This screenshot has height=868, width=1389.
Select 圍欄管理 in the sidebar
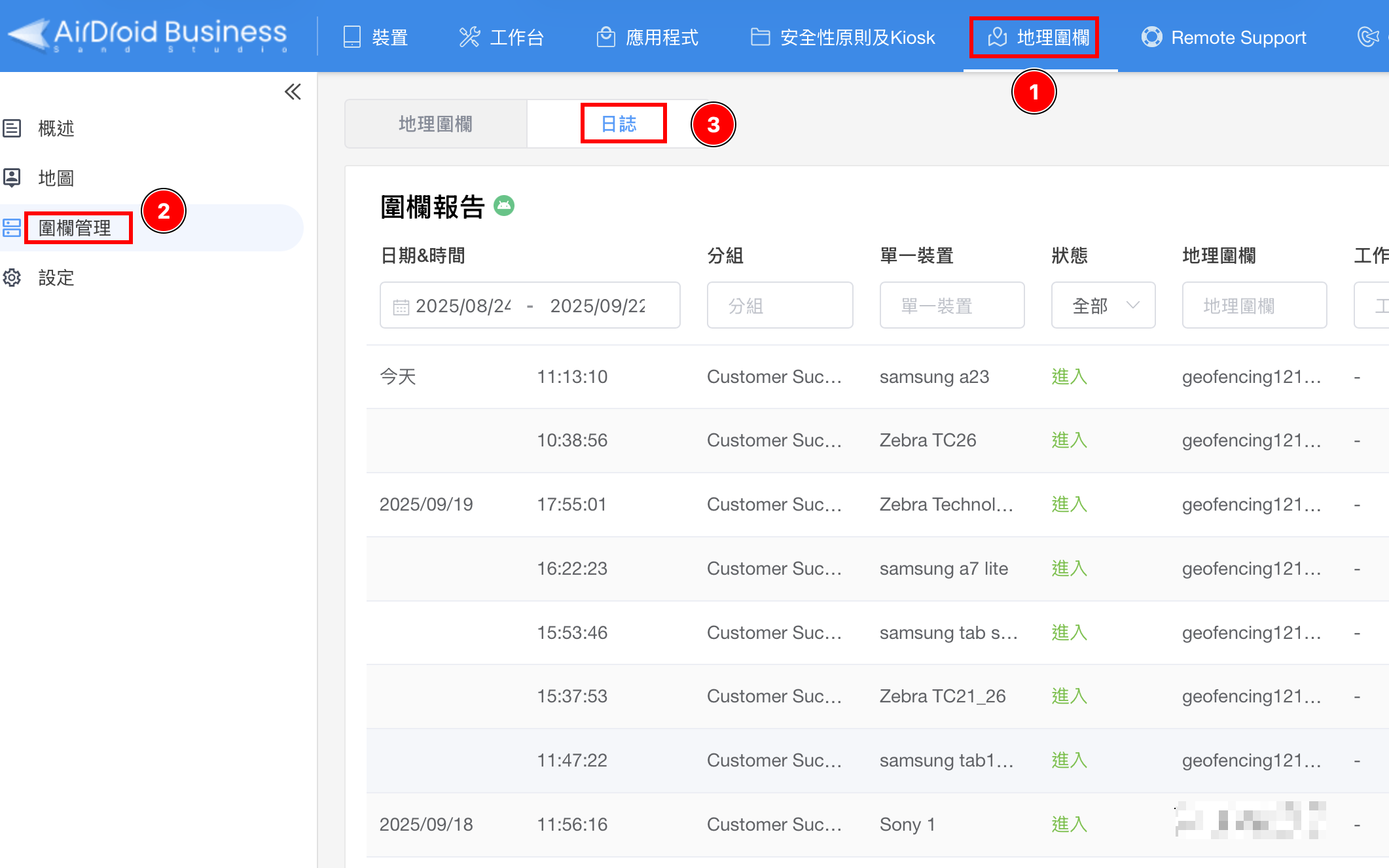pyautogui.click(x=75, y=228)
